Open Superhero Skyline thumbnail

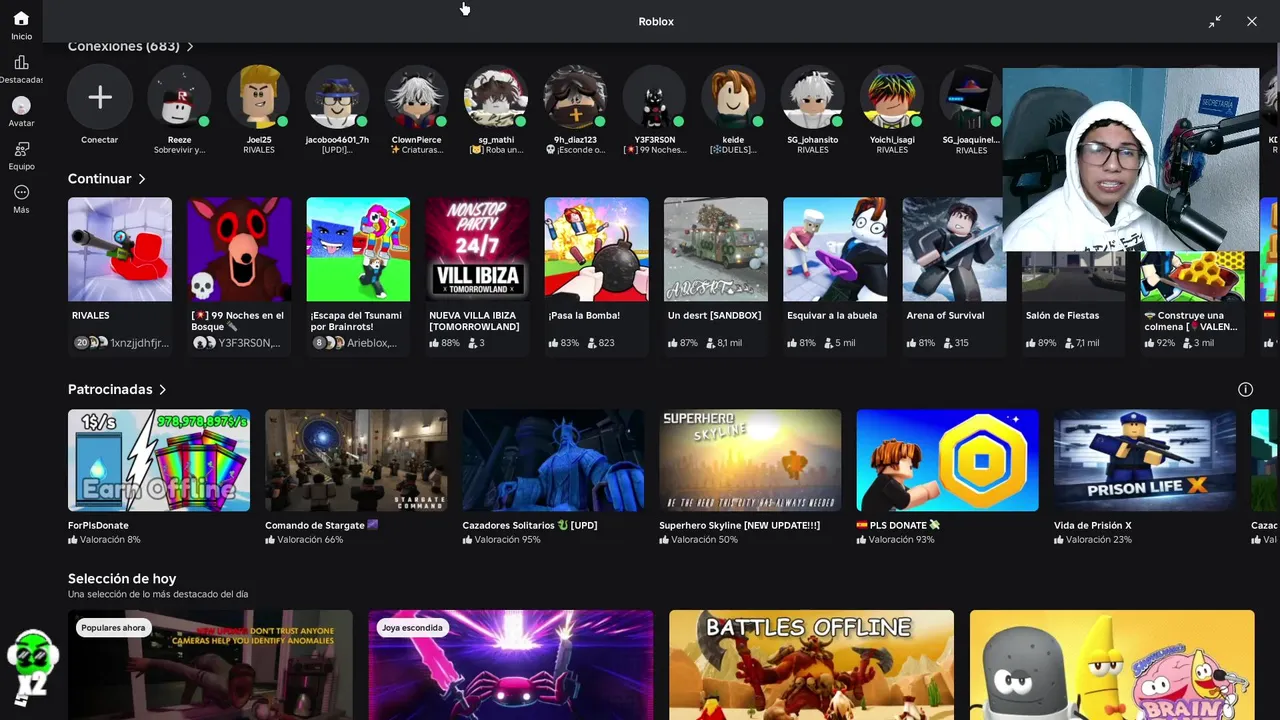(x=750, y=460)
